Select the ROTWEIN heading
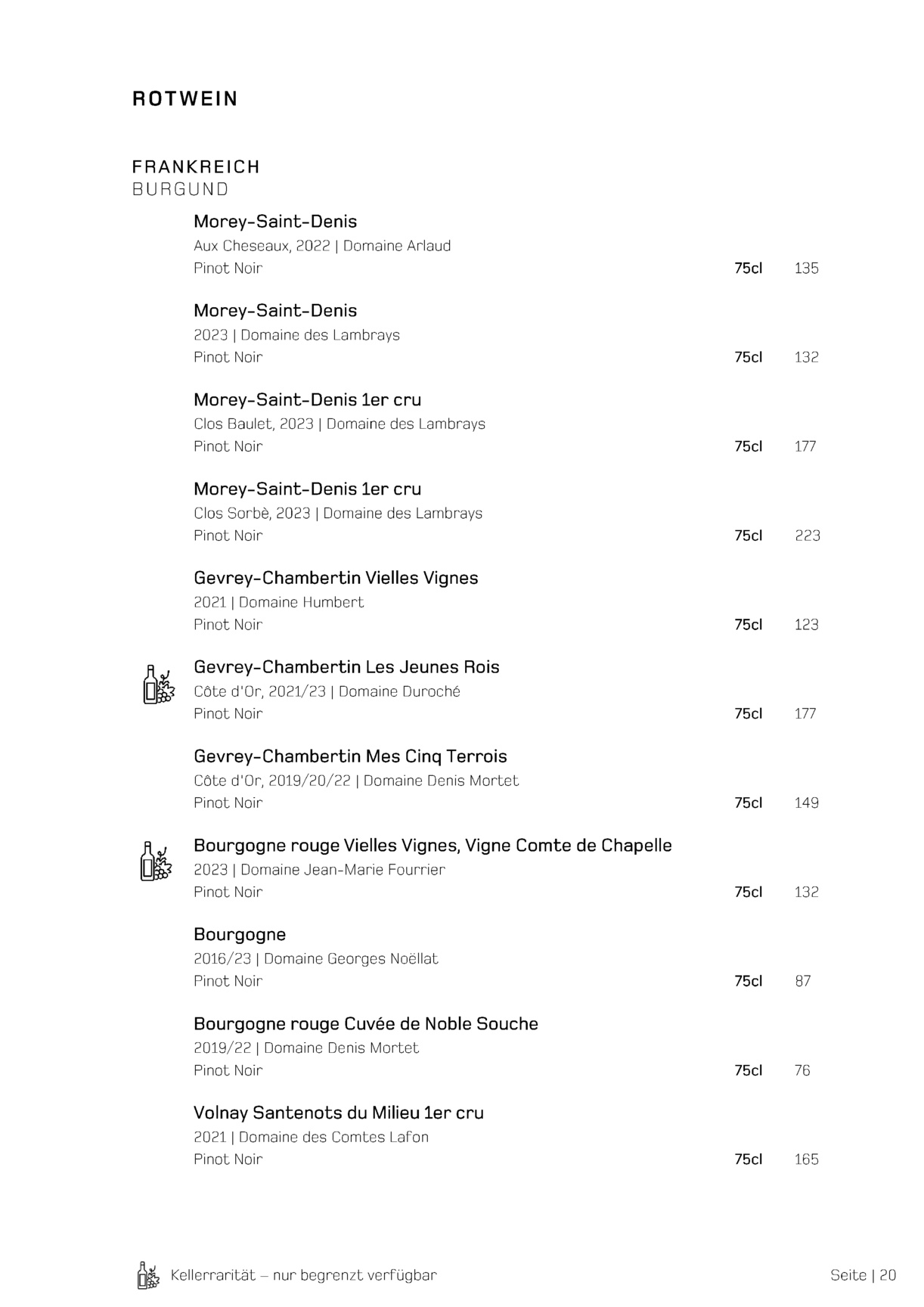This screenshot has height=1307, width=924. [x=185, y=99]
